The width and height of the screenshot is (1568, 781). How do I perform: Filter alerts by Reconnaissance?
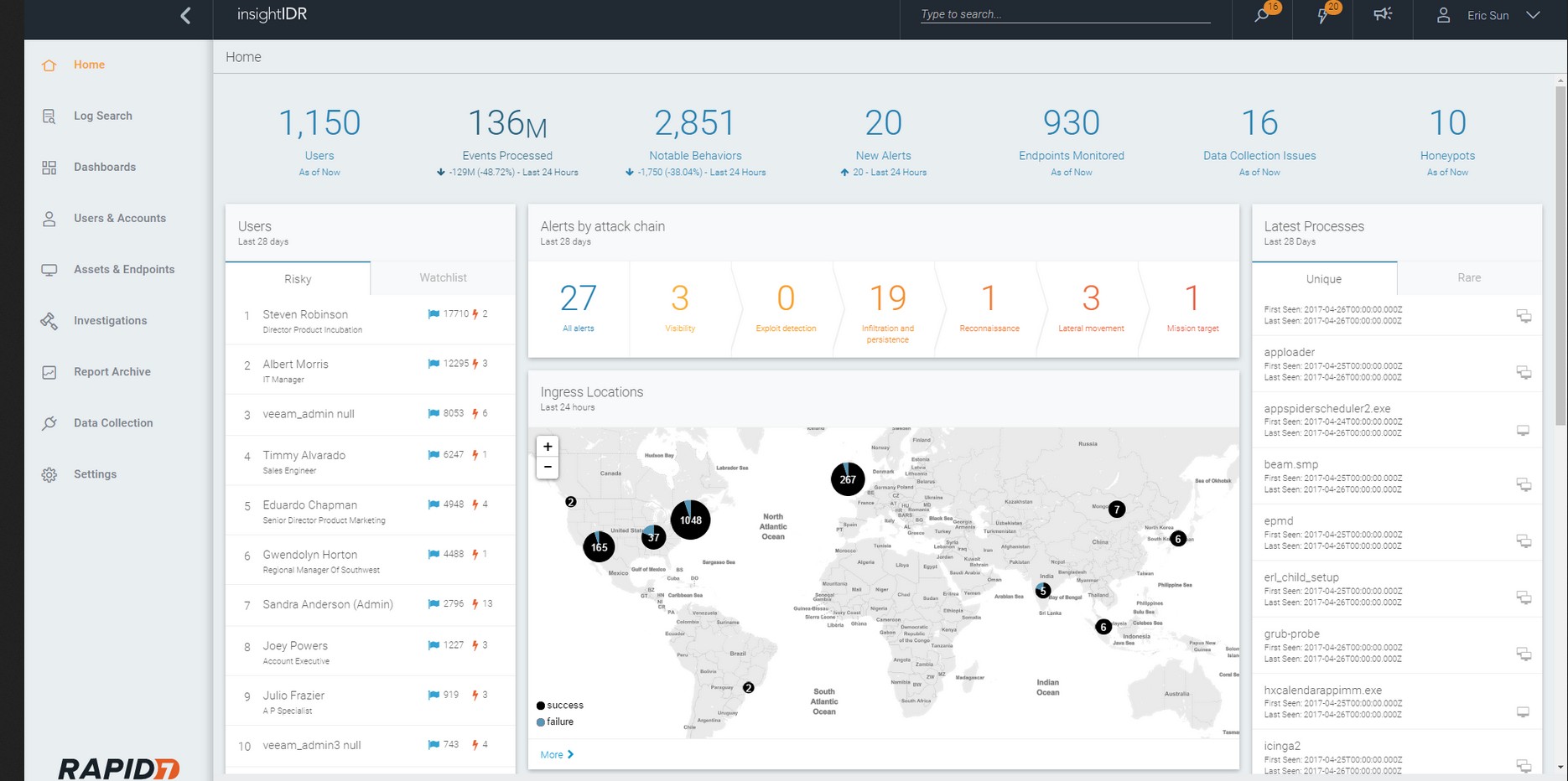click(989, 308)
